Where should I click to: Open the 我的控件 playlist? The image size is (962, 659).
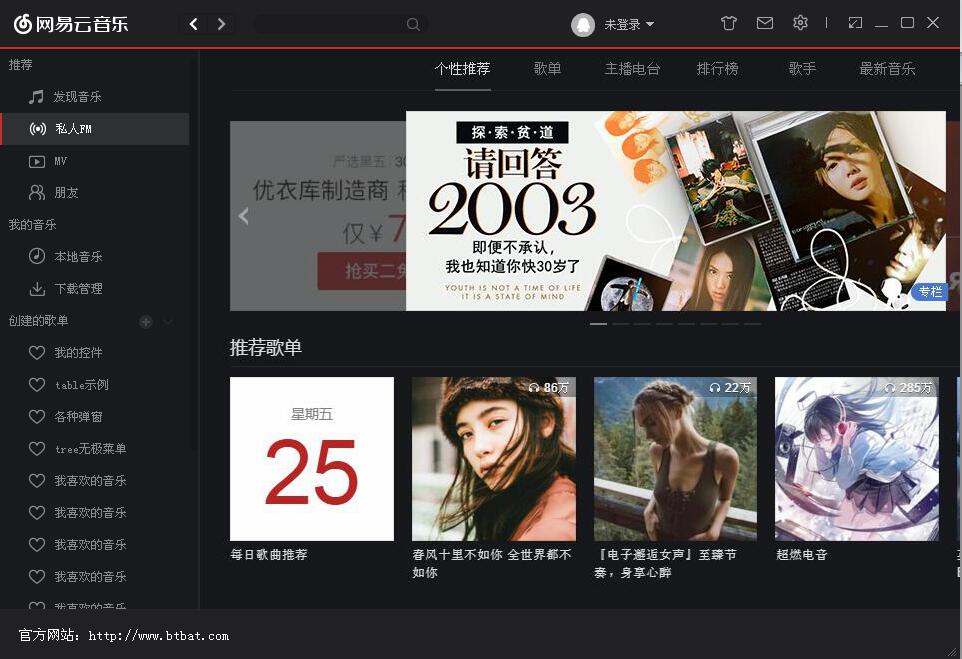pos(78,352)
